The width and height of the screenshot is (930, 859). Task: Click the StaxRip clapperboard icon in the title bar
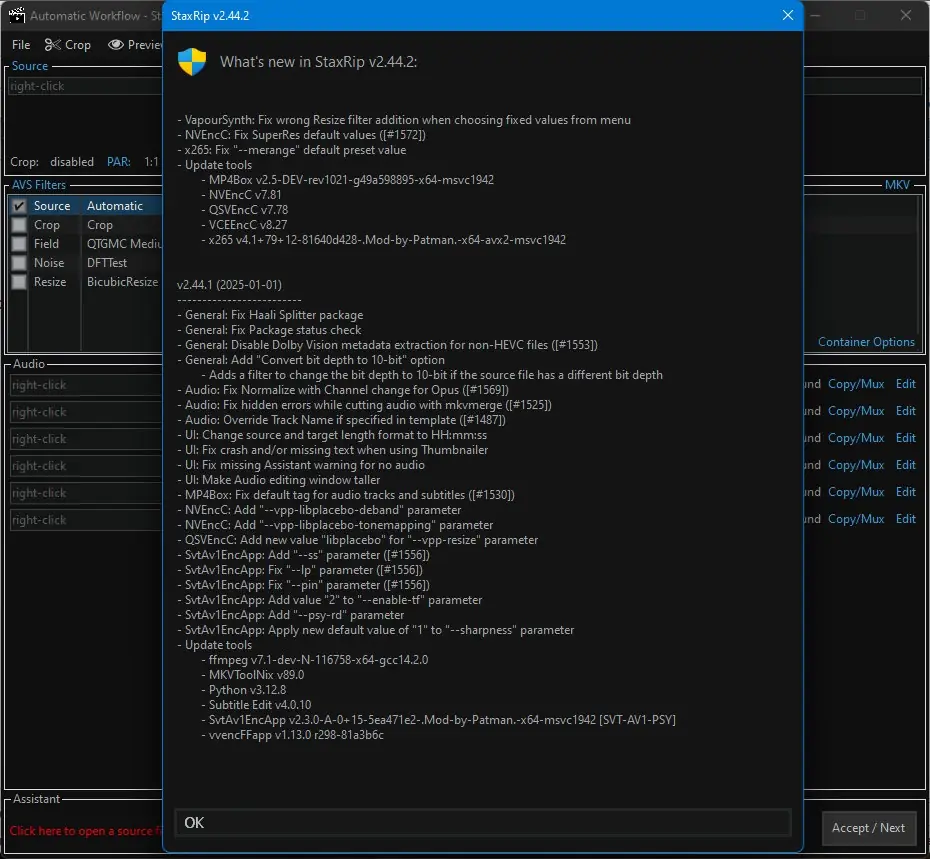click(x=17, y=15)
